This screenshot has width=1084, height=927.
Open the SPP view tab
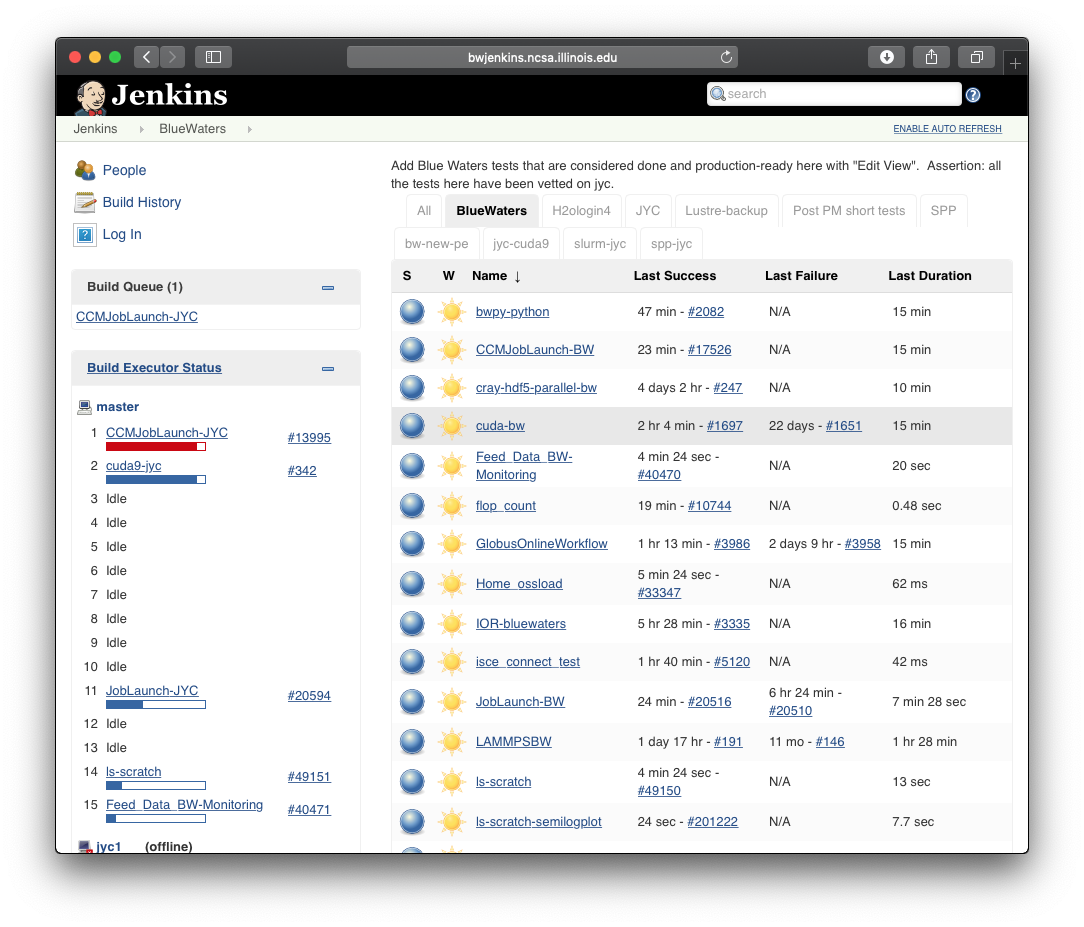click(943, 211)
